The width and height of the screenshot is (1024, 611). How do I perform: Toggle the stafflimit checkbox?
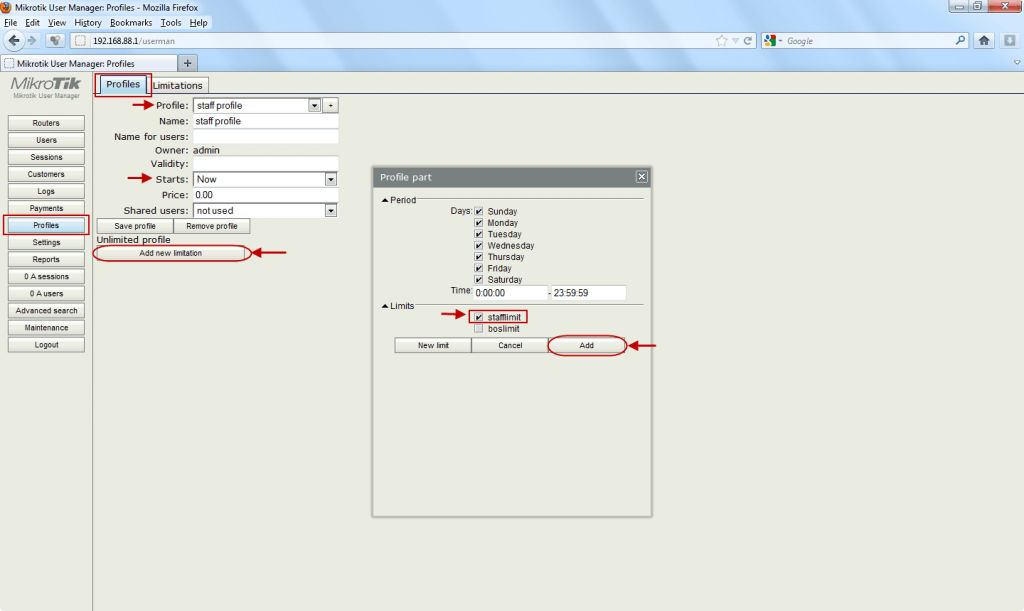pyautogui.click(x=479, y=317)
